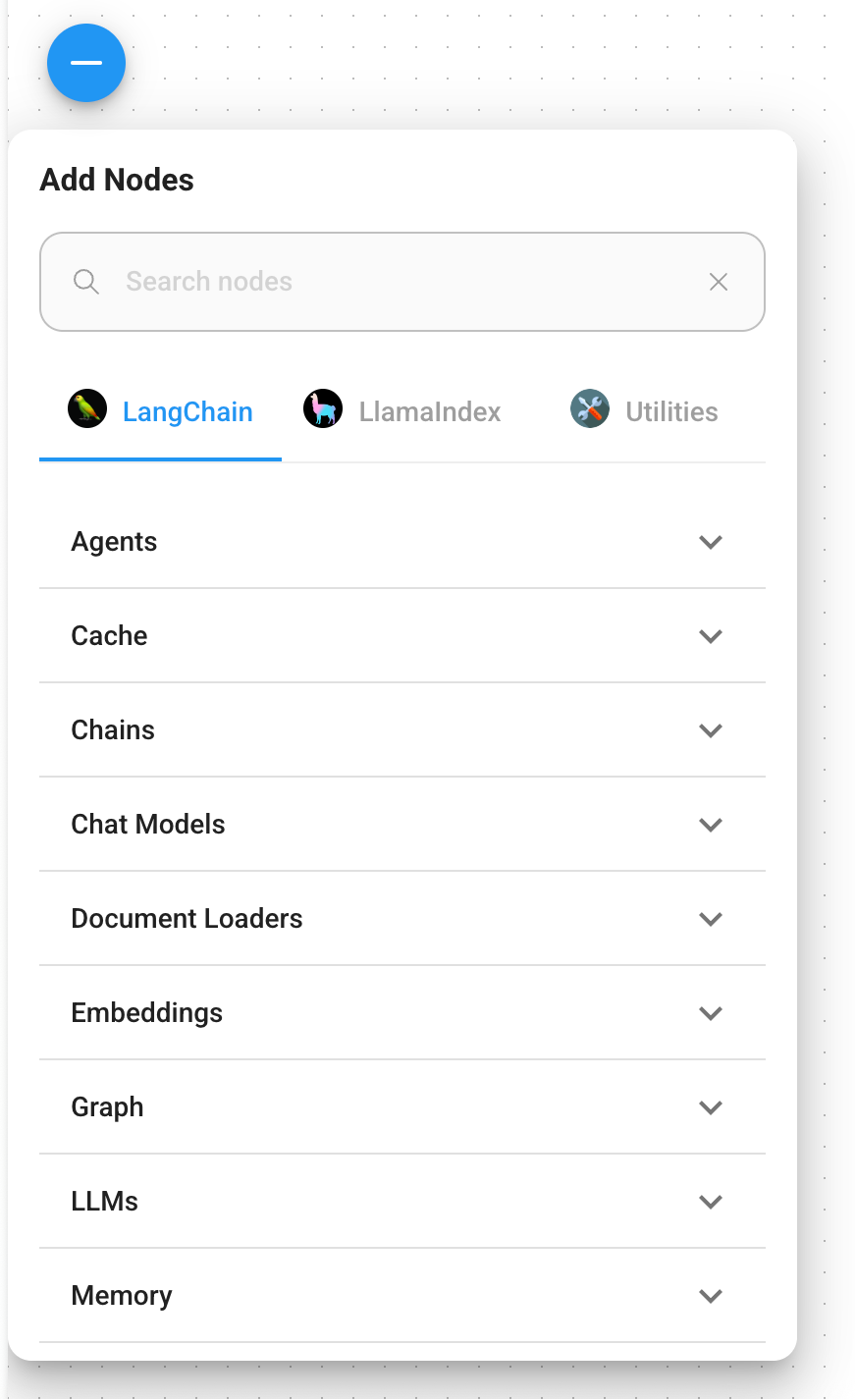The image size is (856, 1400).
Task: Clear search with the X icon
Action: coord(719,282)
